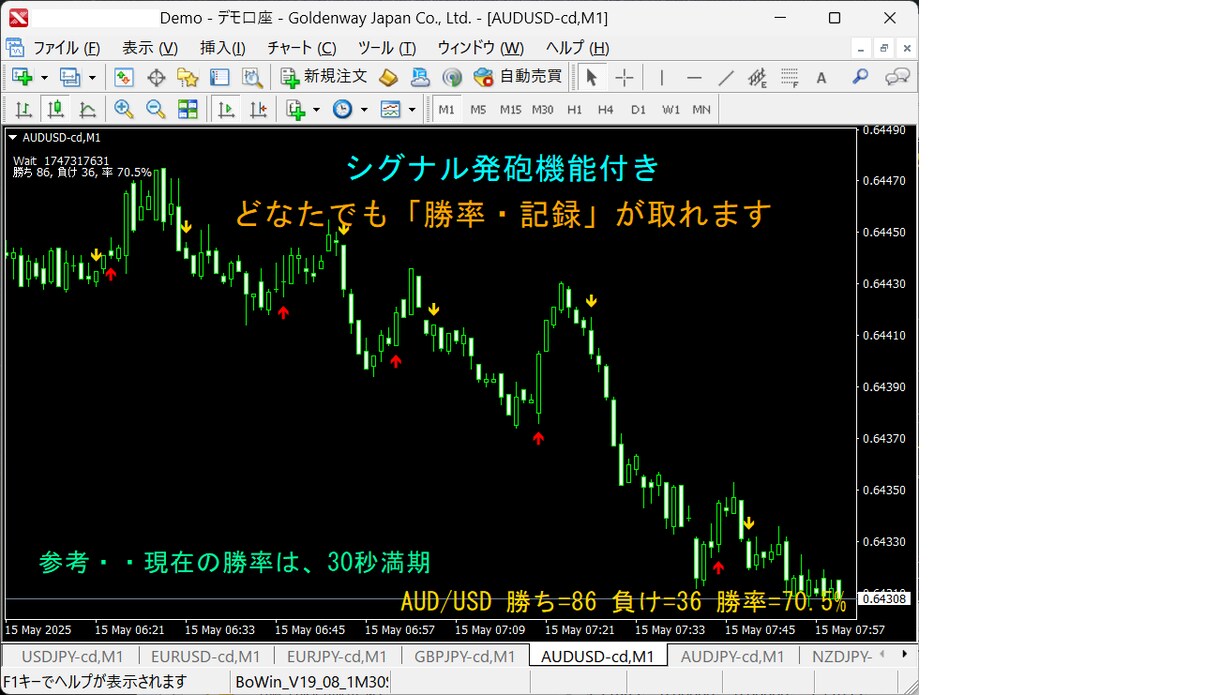This screenshot has height=695, width=1220.
Task: Switch to the EURUSD-cd,M1 tab
Action: [x=205, y=656]
